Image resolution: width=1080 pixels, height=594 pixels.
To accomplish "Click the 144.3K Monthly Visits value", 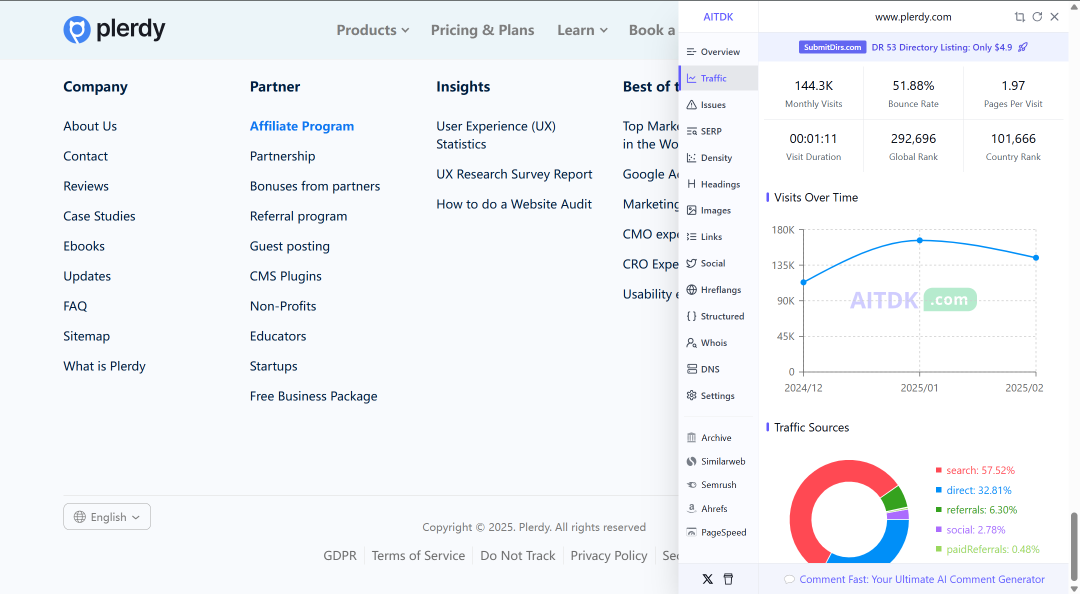I will tap(813, 85).
